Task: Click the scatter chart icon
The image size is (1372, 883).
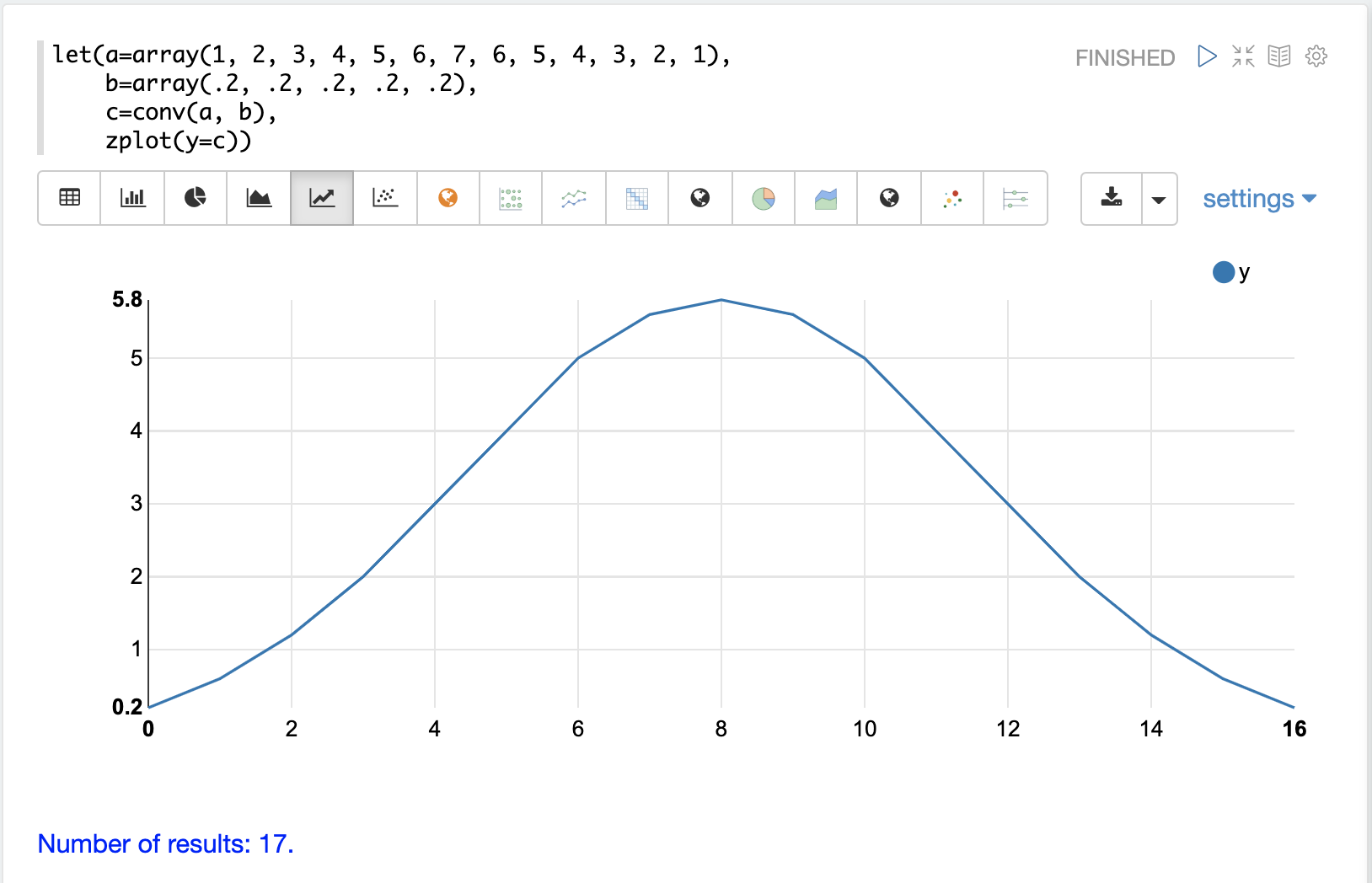Action: pos(385,198)
